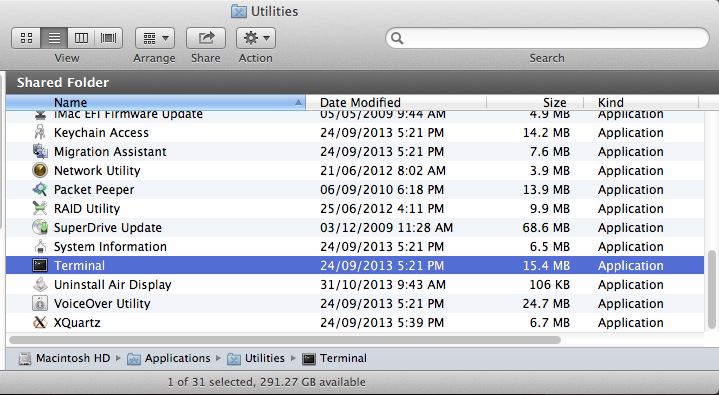Click the VoiceOver Utility icon
This screenshot has height=395, width=719.
pyautogui.click(x=40, y=304)
